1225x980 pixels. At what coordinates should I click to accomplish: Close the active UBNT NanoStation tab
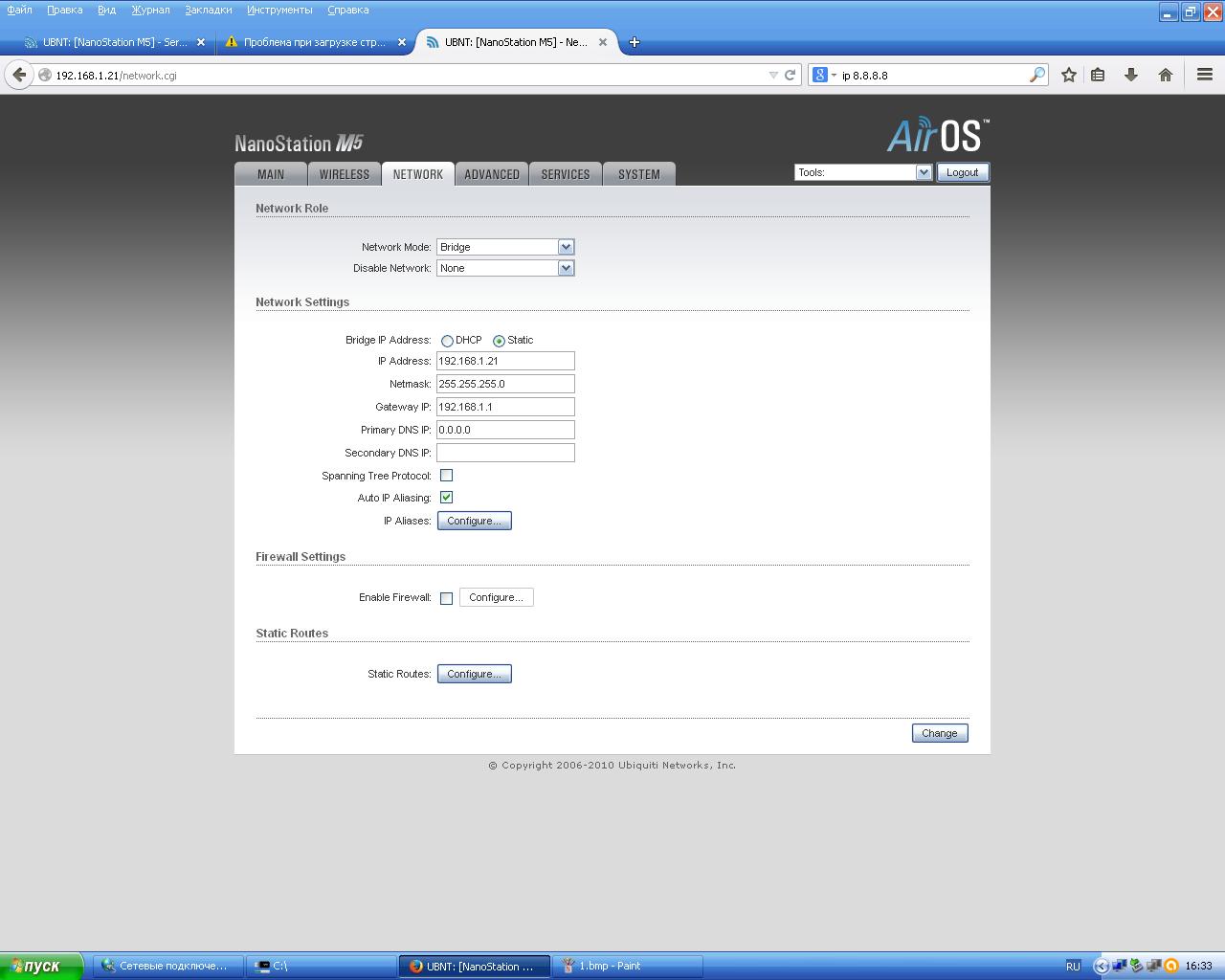(x=603, y=42)
